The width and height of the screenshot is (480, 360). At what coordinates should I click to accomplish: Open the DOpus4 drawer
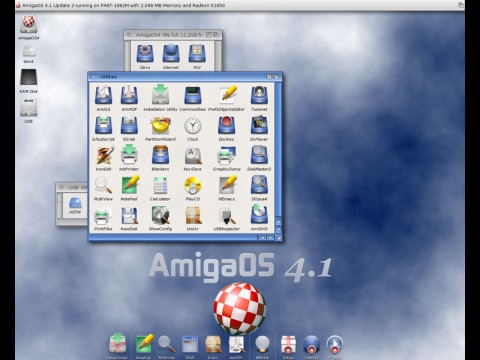(259, 185)
